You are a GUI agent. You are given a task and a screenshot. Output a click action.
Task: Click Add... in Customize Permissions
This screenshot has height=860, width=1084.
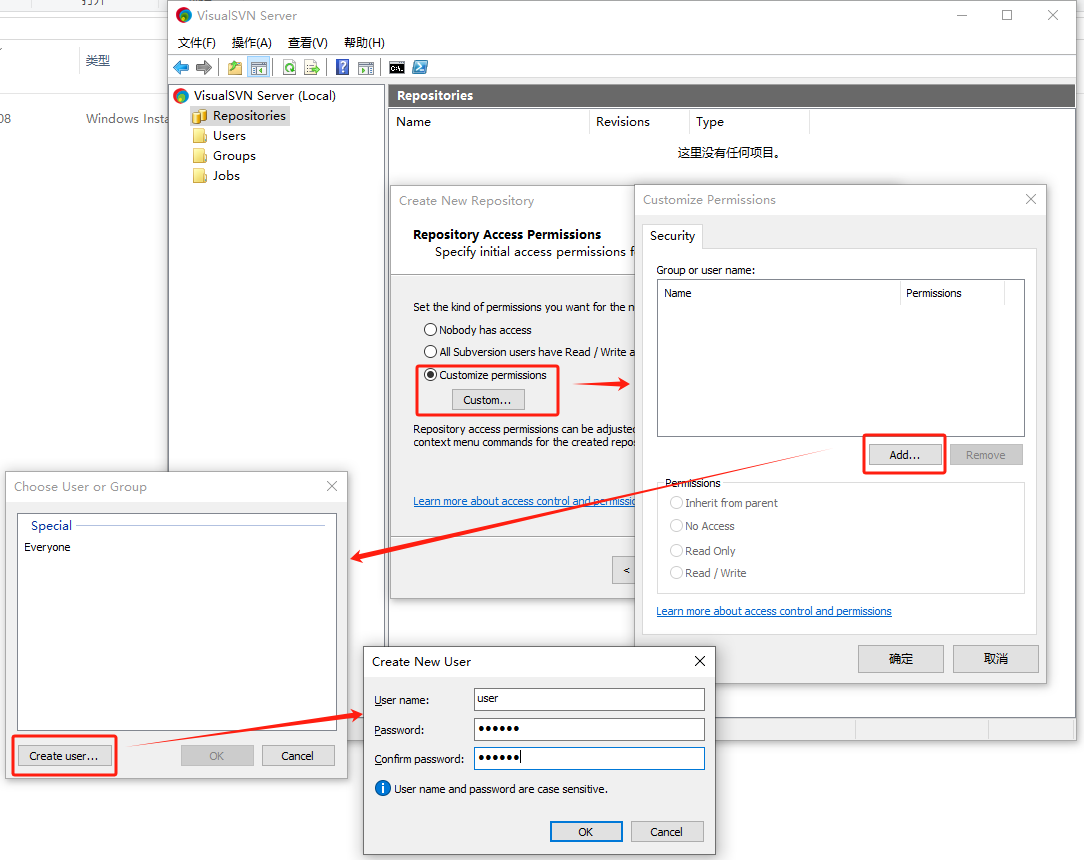click(x=904, y=455)
